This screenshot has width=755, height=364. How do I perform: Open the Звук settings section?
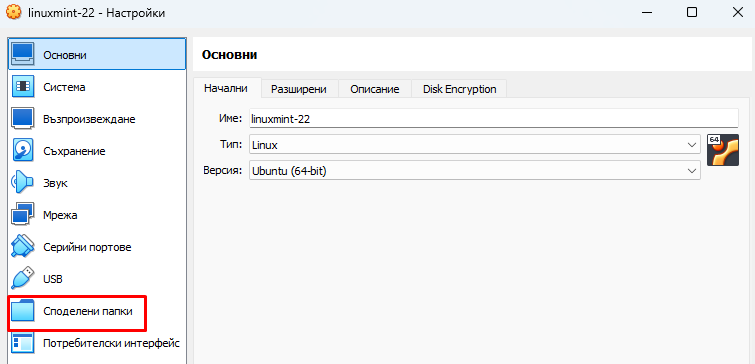pos(97,183)
